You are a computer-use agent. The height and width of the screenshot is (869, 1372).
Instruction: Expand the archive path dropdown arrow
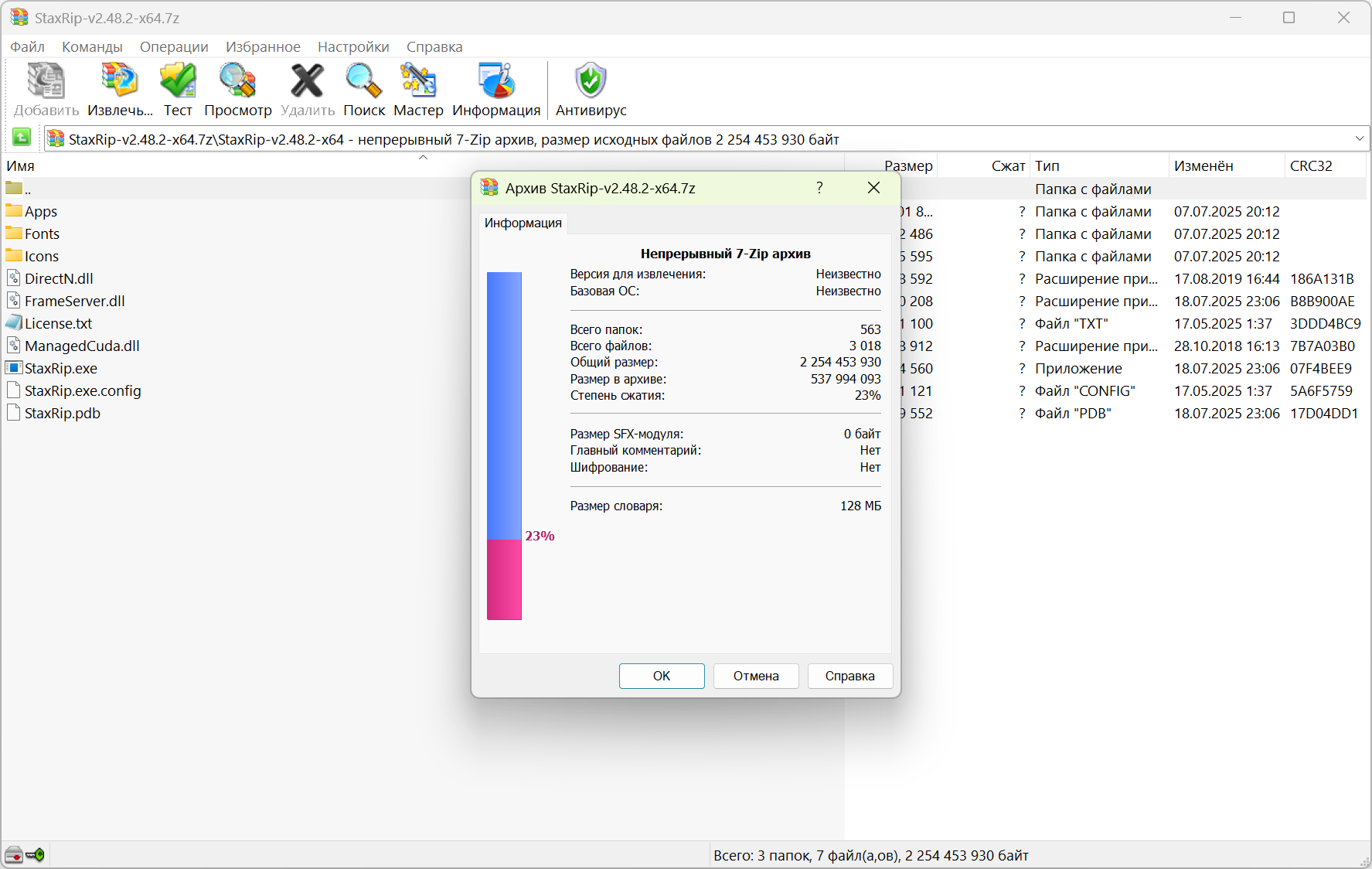[1360, 138]
